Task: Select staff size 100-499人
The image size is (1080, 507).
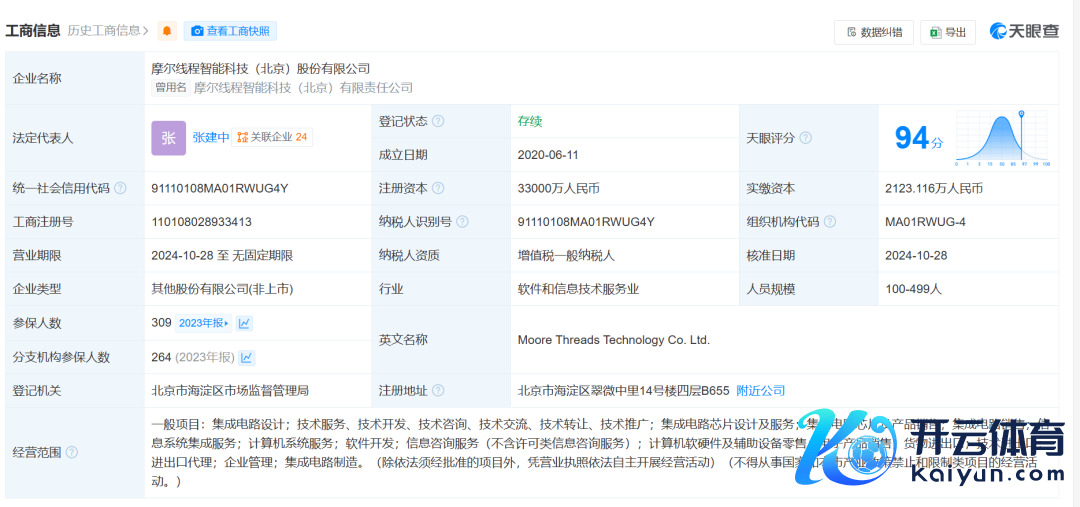Action: [x=913, y=289]
